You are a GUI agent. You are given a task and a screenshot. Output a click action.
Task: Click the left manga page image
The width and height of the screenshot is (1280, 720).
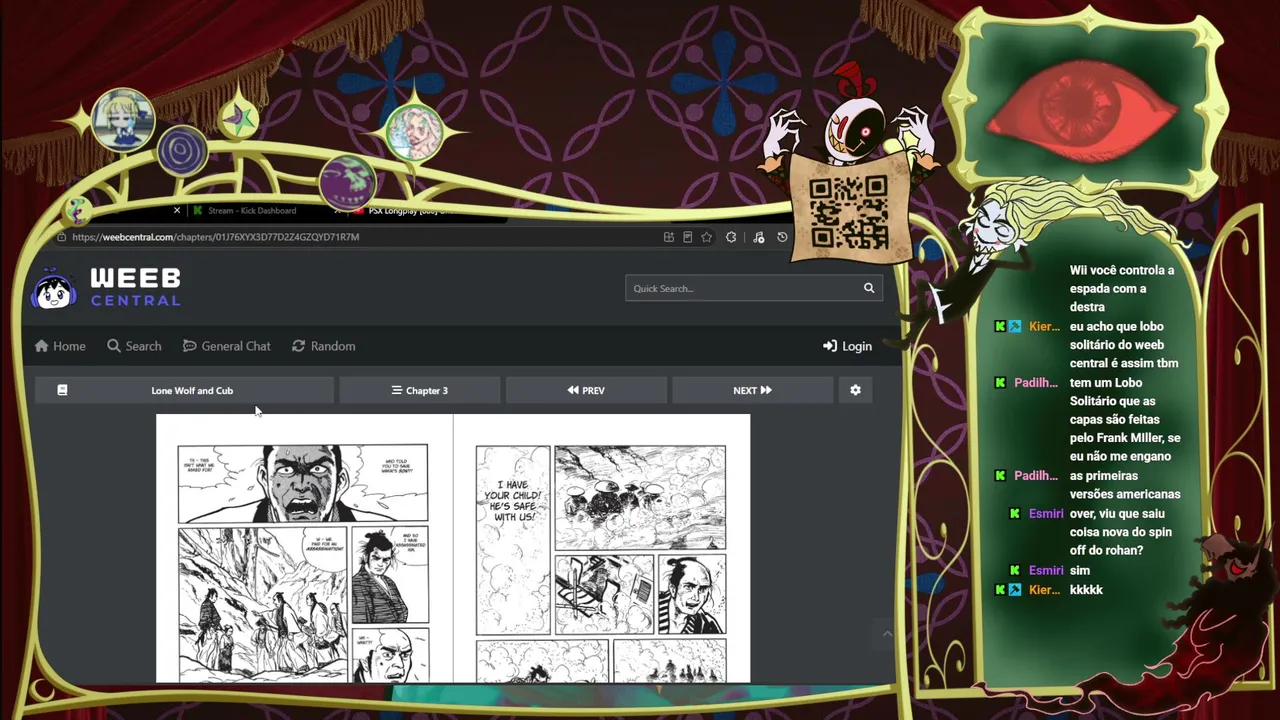pyautogui.click(x=304, y=548)
